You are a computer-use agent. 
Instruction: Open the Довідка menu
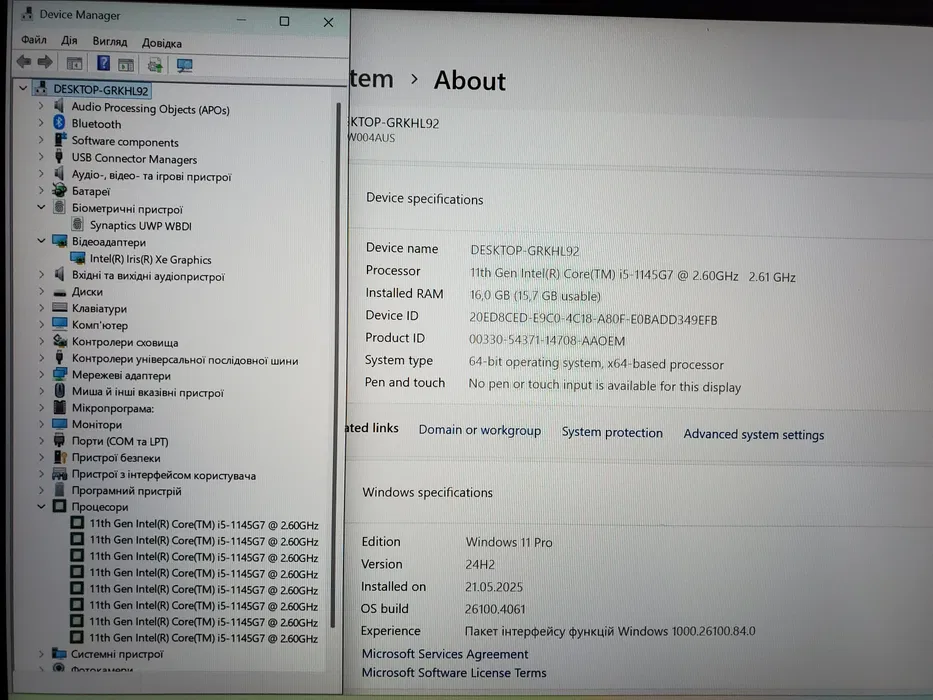(162, 43)
